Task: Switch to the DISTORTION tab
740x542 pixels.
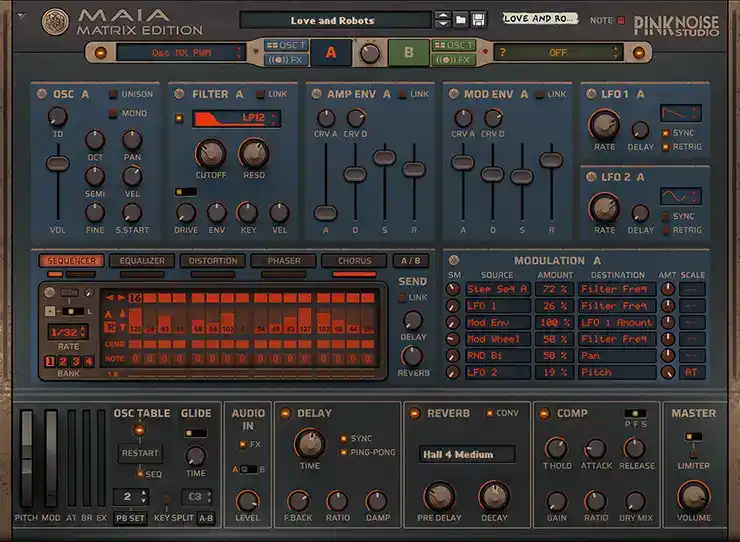Action: 213,261
